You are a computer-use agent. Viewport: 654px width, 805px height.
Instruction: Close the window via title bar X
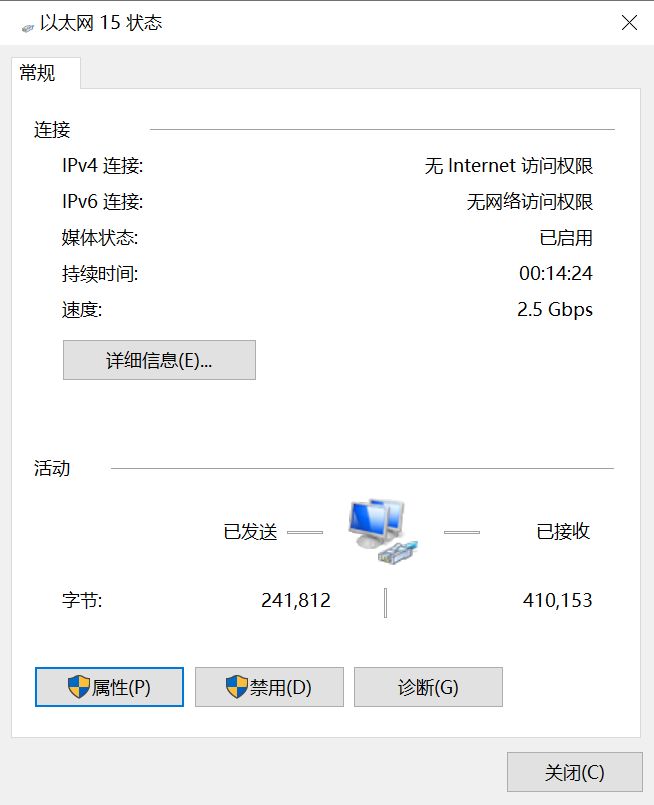point(629,23)
